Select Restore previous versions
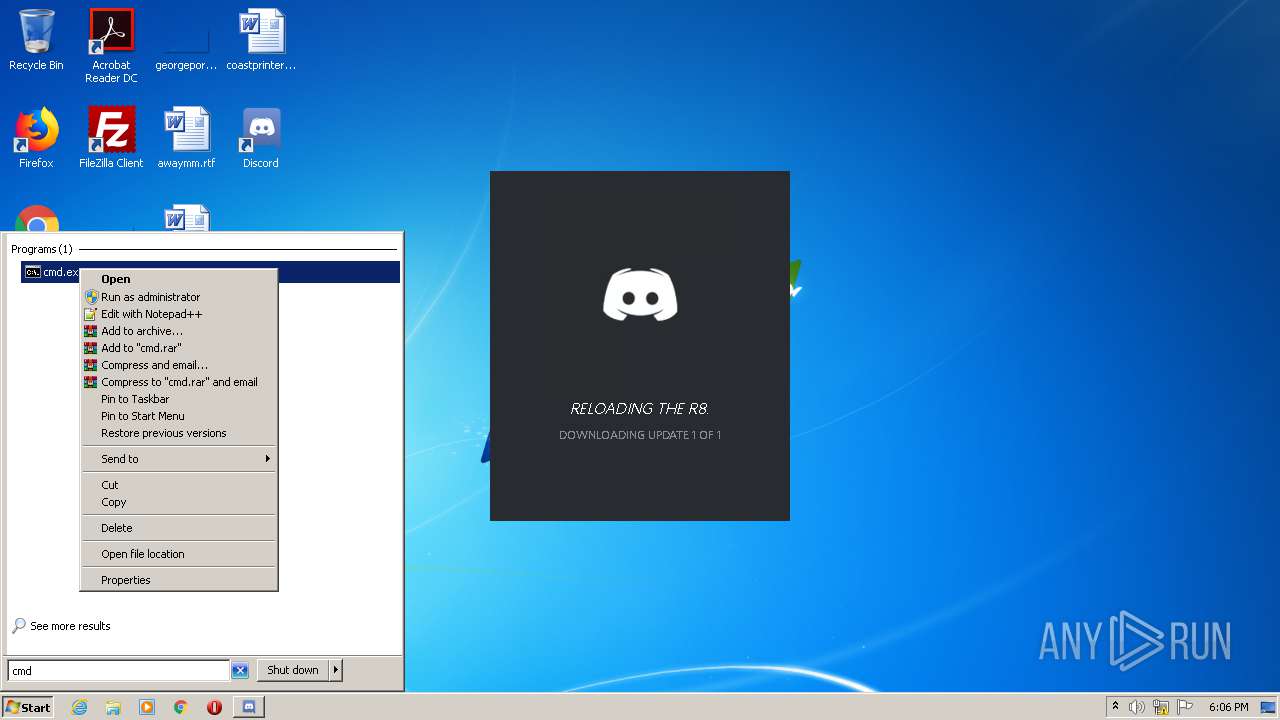Image resolution: width=1280 pixels, height=720 pixels. (x=179, y=433)
